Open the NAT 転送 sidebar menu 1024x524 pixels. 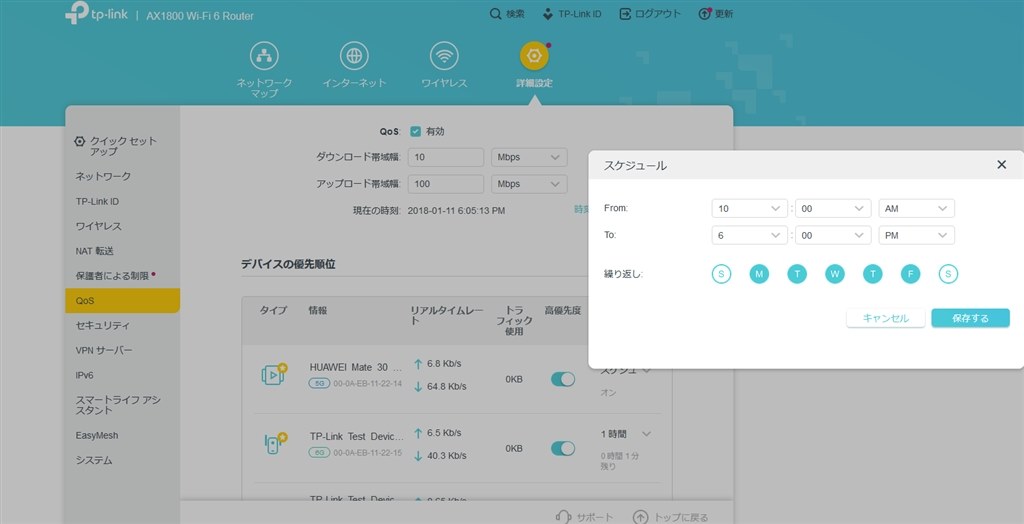(x=95, y=251)
